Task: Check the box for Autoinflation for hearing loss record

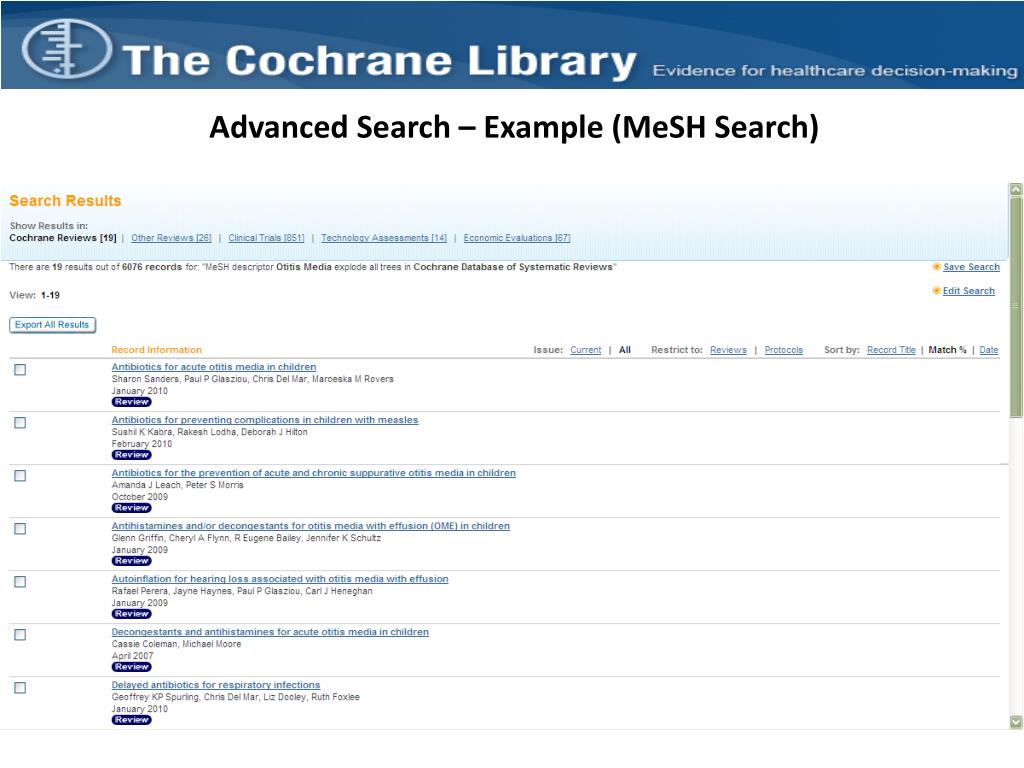Action: point(20,581)
